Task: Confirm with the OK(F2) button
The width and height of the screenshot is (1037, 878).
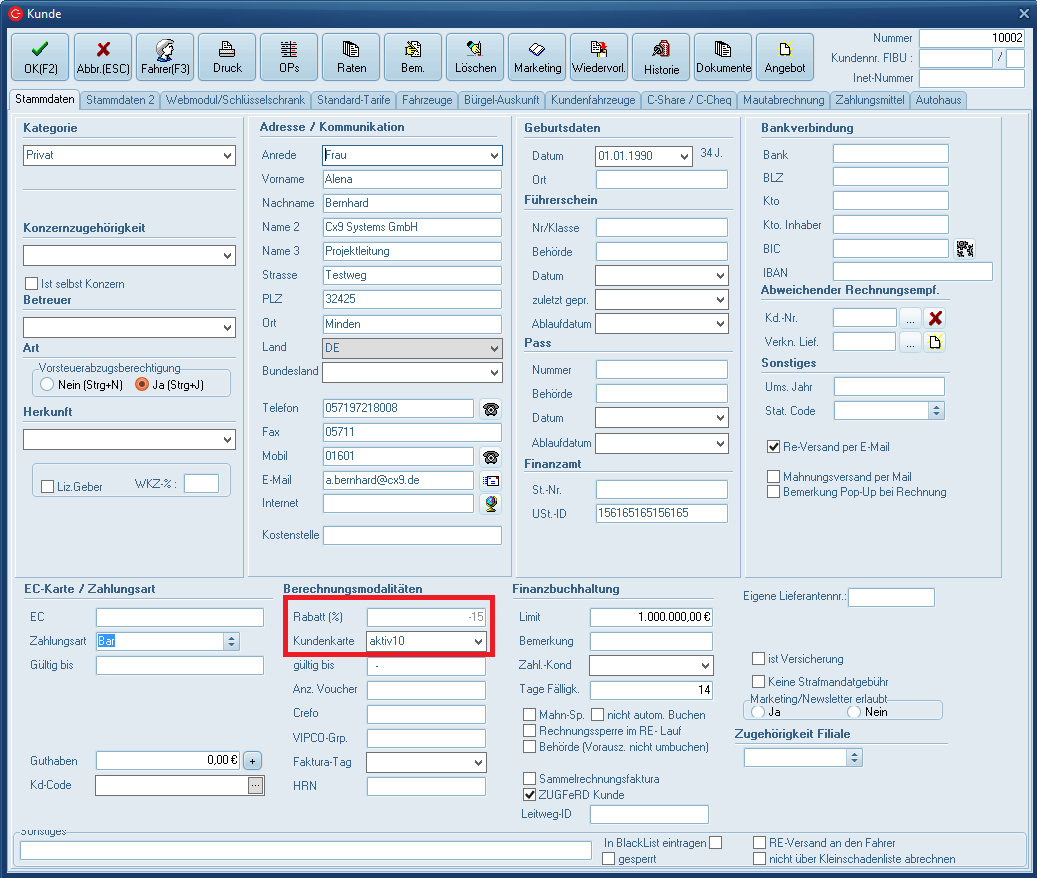Action: pyautogui.click(x=40, y=57)
